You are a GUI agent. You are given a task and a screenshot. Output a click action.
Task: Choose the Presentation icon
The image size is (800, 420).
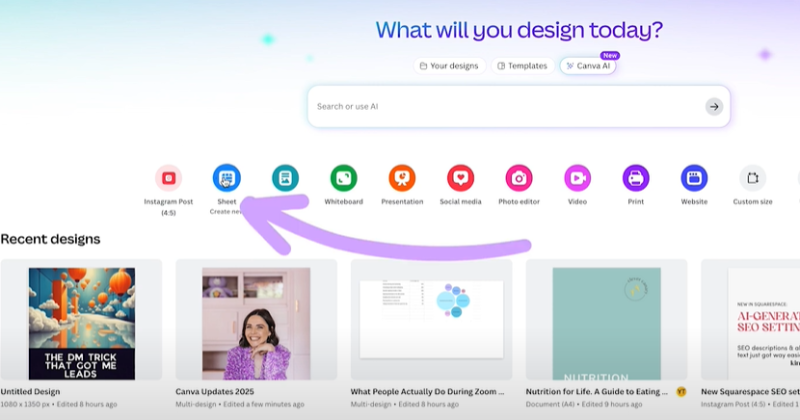pyautogui.click(x=402, y=178)
